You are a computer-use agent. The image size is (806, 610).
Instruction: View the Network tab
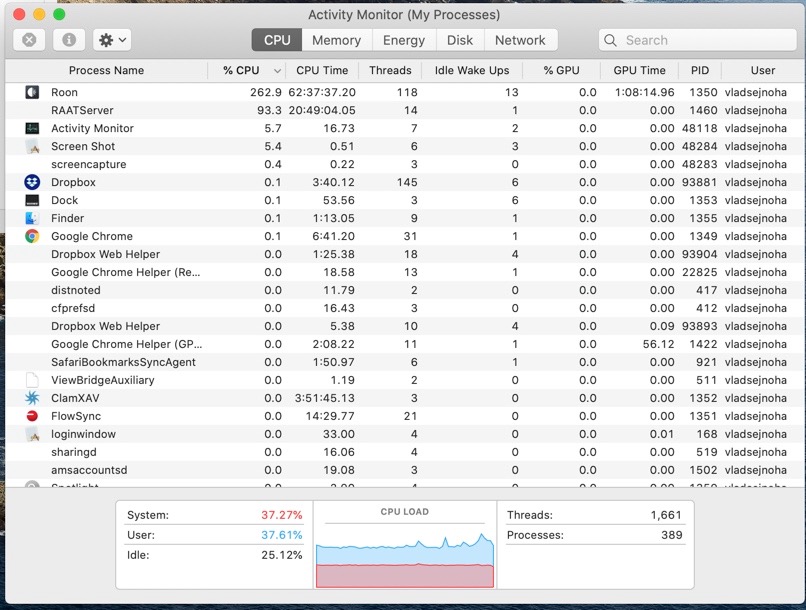(520, 40)
